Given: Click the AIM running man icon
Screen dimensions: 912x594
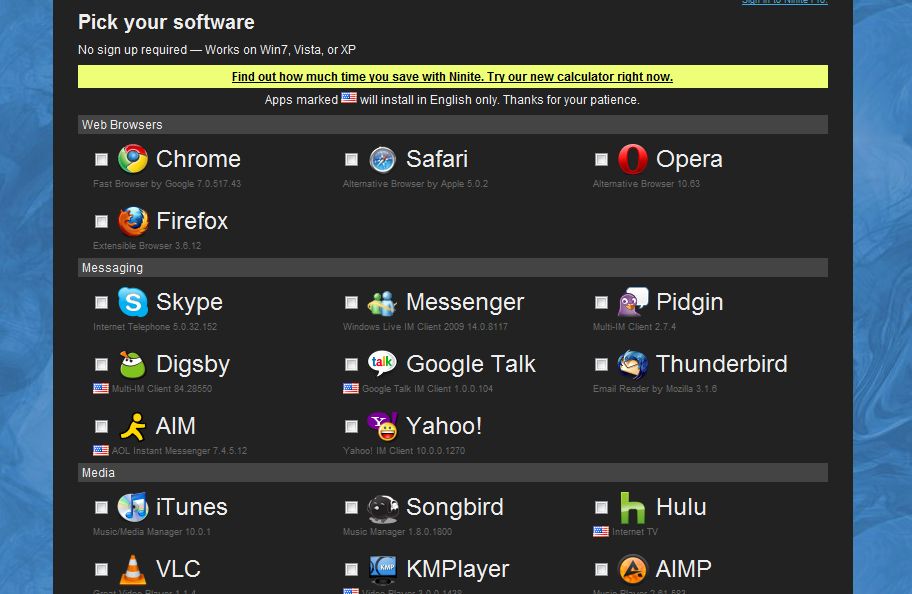Looking at the screenshot, I should (x=133, y=426).
